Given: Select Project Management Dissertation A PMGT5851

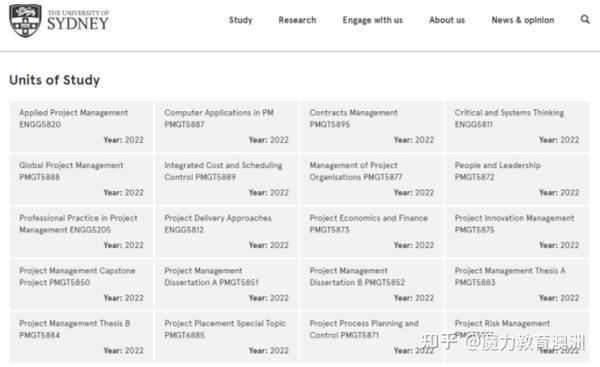Looking at the screenshot, I should [227, 284].
